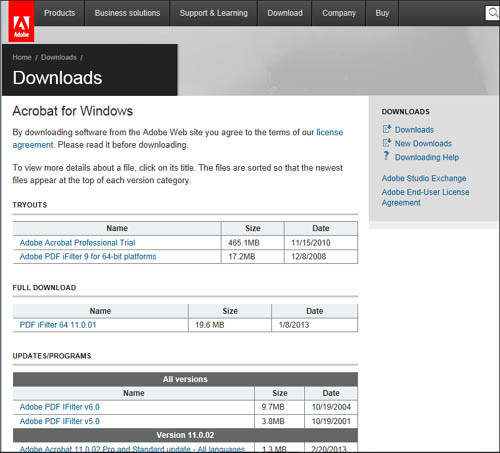500x453 pixels.
Task: Click the FULL DOWNLOAD section heading
Action: [x=44, y=288]
